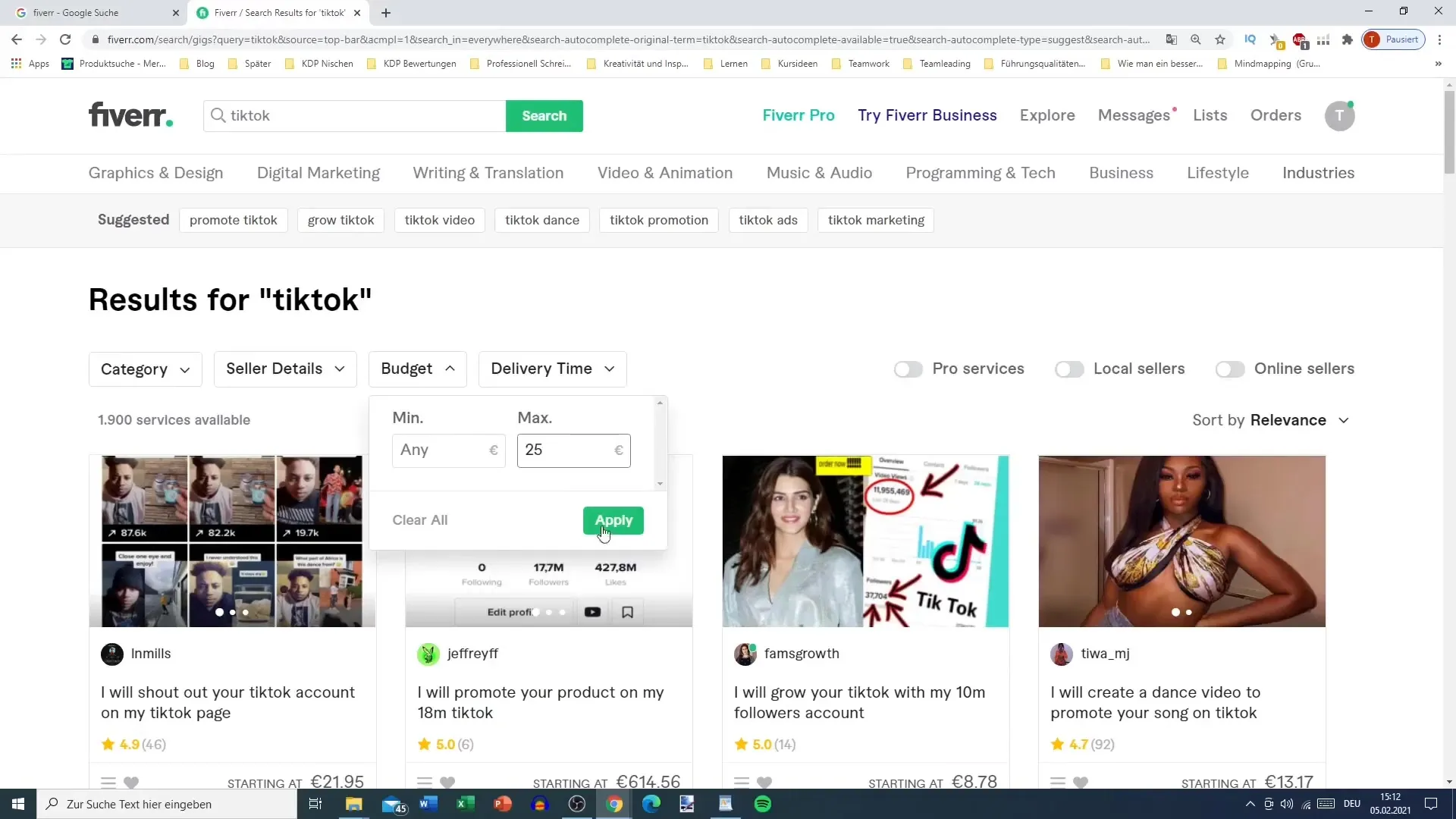Click the budget panel scrollbar down arrow
The height and width of the screenshot is (819, 1456).
click(x=660, y=484)
